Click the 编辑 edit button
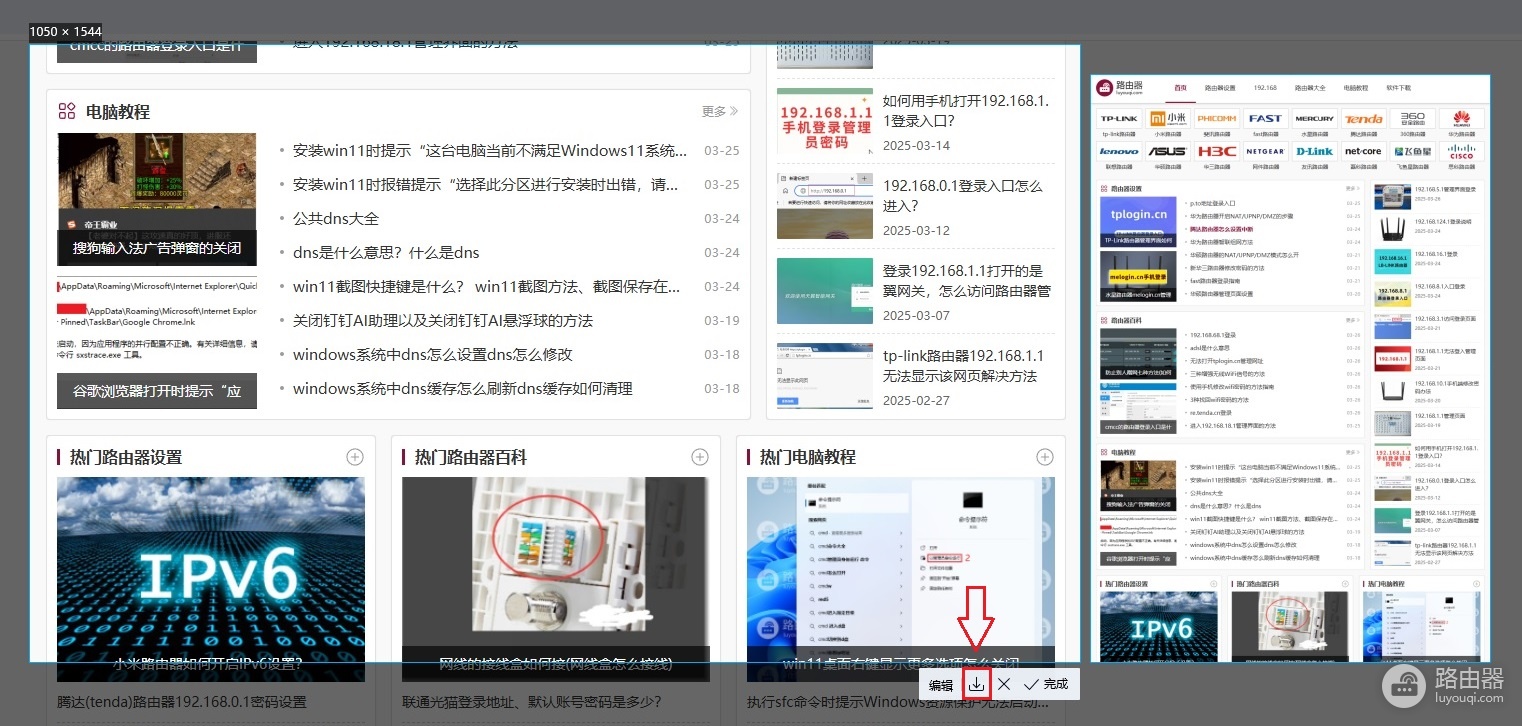The height and width of the screenshot is (726, 1522). tap(941, 685)
